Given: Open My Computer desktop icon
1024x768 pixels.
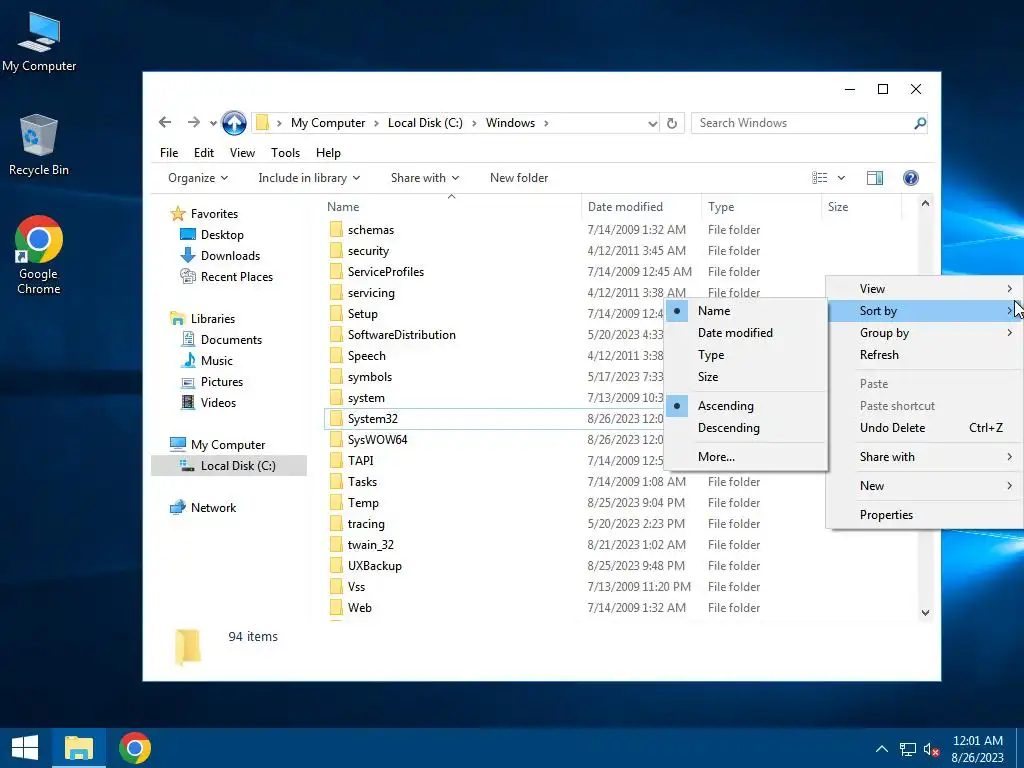Looking at the screenshot, I should 39,40.
